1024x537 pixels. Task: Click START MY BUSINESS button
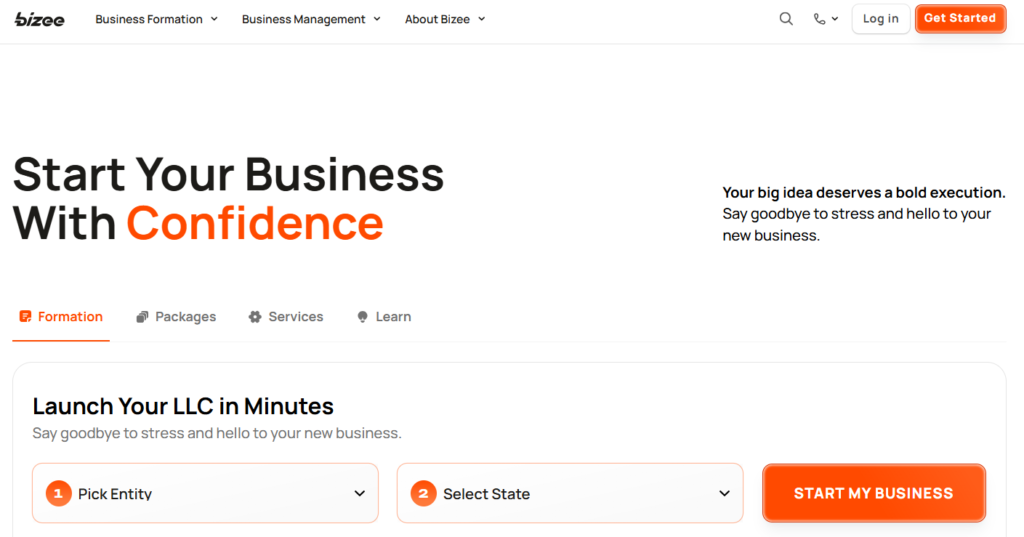[874, 493]
